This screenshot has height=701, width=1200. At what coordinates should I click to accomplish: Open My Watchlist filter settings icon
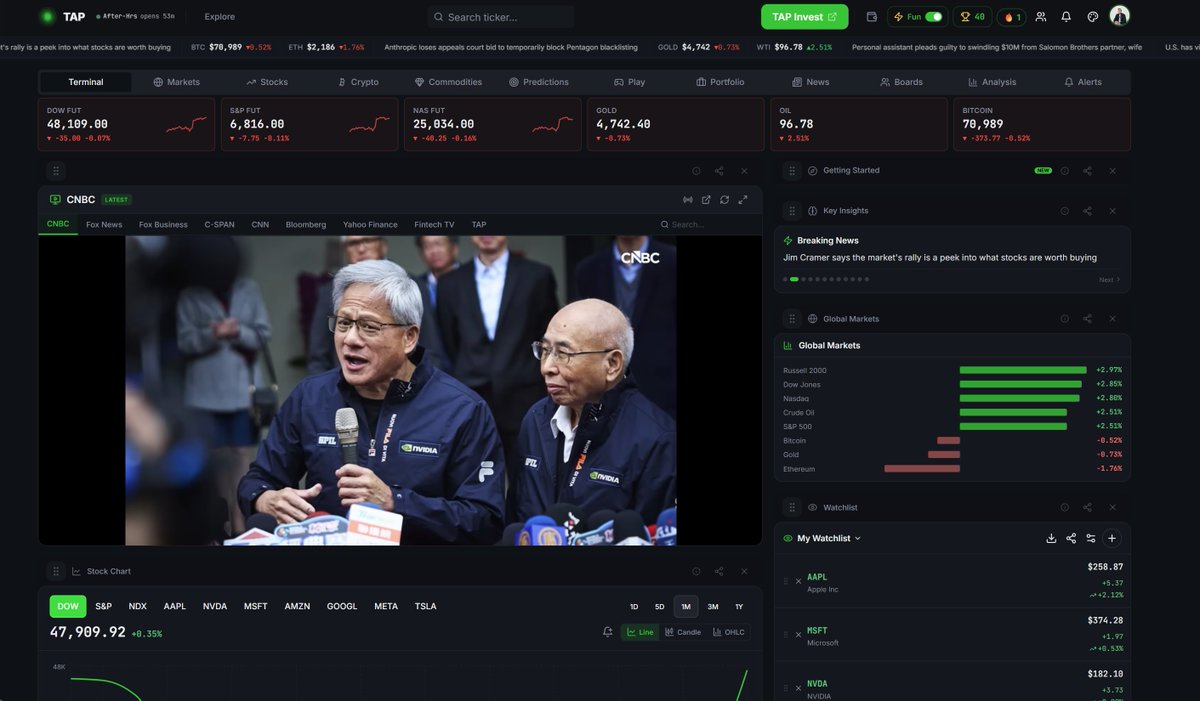[1091, 538]
